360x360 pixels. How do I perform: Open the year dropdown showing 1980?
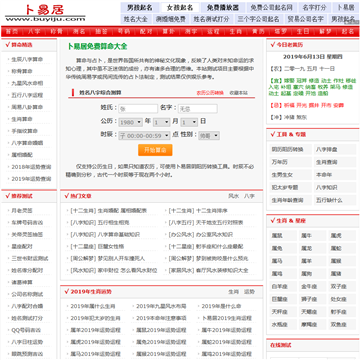point(131,122)
